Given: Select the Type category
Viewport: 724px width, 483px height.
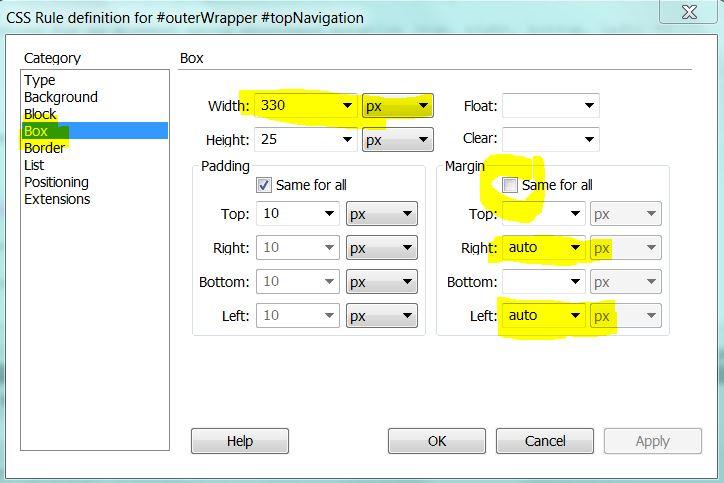Looking at the screenshot, I should pyautogui.click(x=40, y=80).
